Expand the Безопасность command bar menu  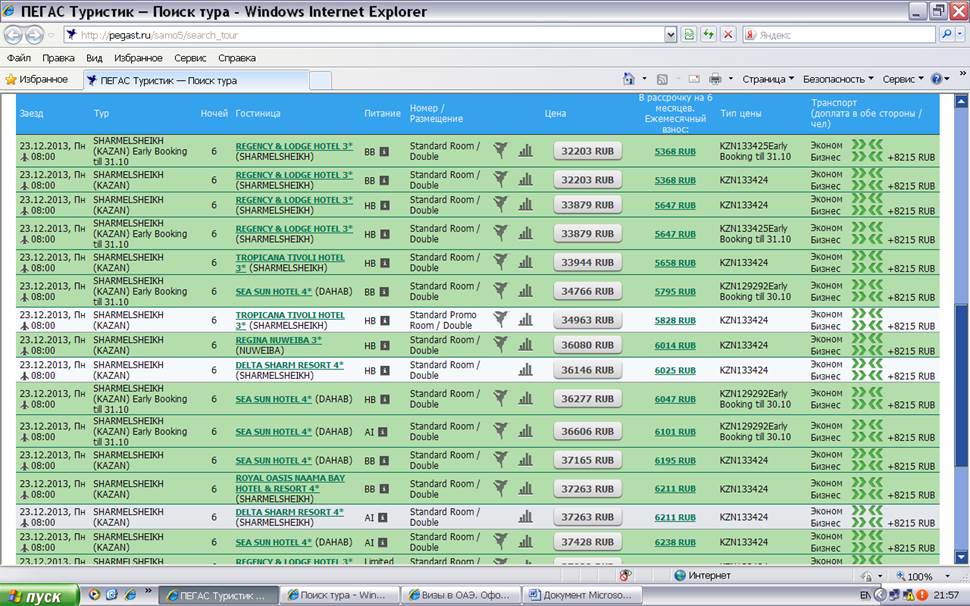838,79
